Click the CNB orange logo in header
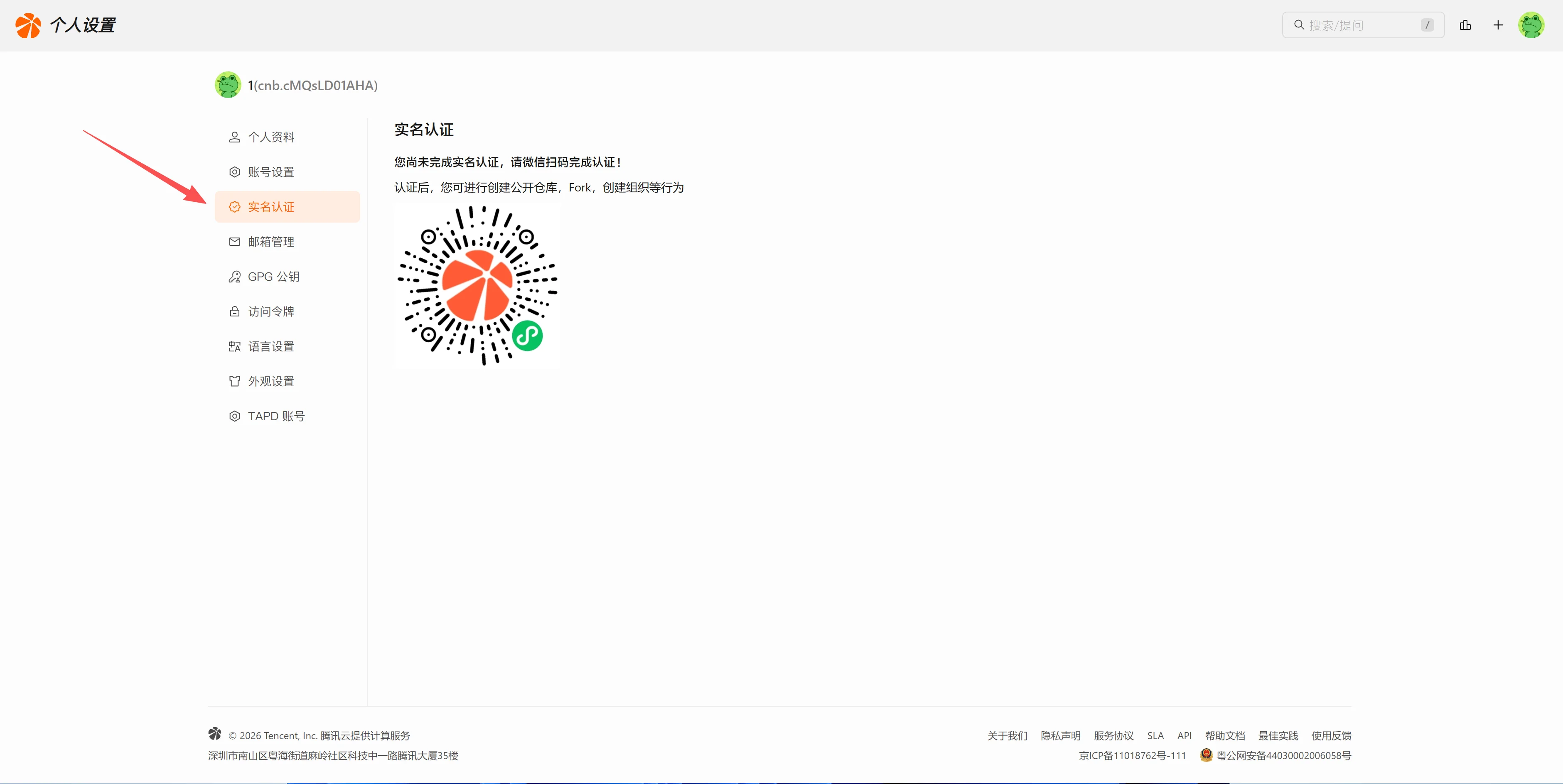The width and height of the screenshot is (1563, 784). (x=28, y=25)
